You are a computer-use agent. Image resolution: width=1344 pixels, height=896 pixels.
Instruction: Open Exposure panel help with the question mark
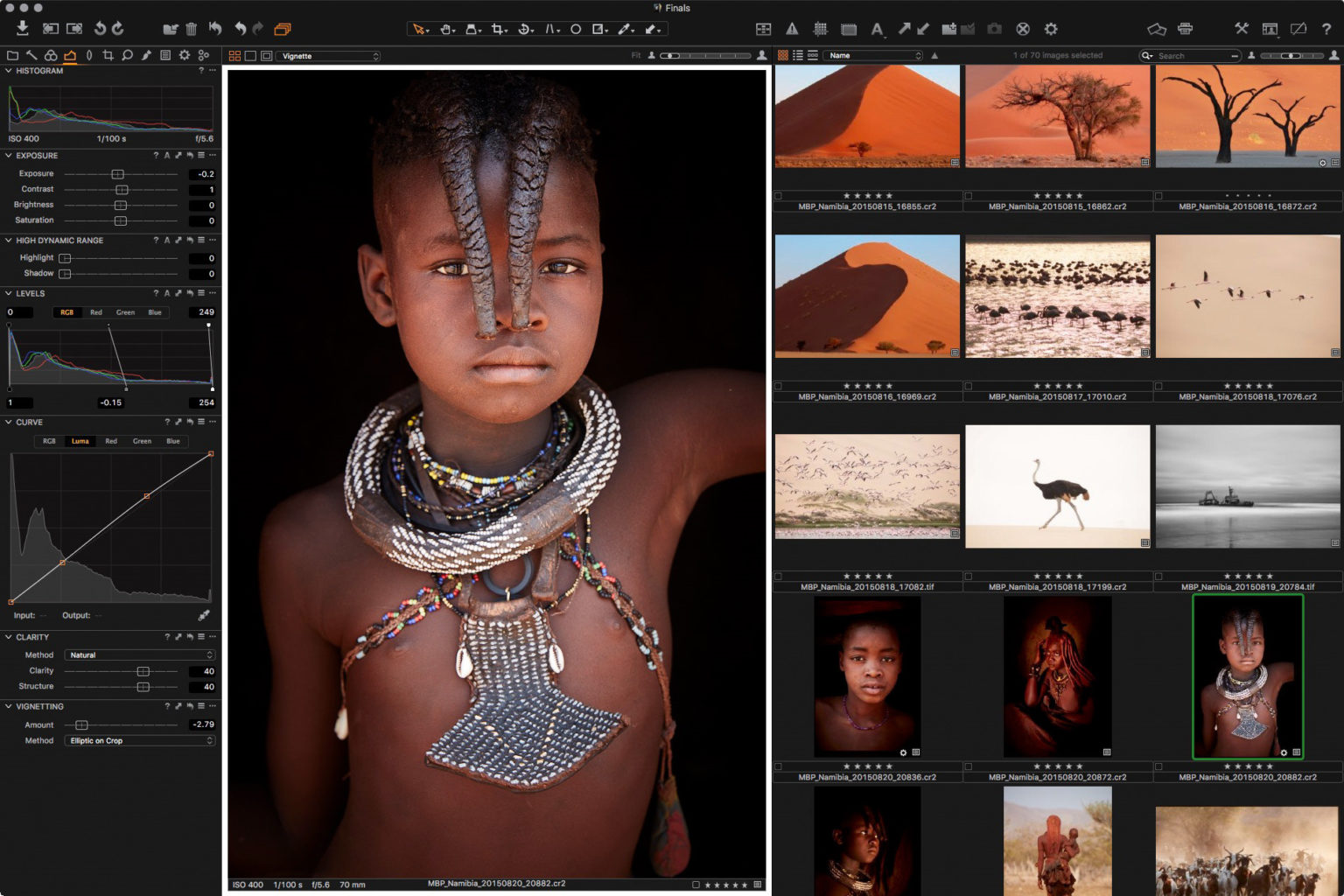[156, 155]
